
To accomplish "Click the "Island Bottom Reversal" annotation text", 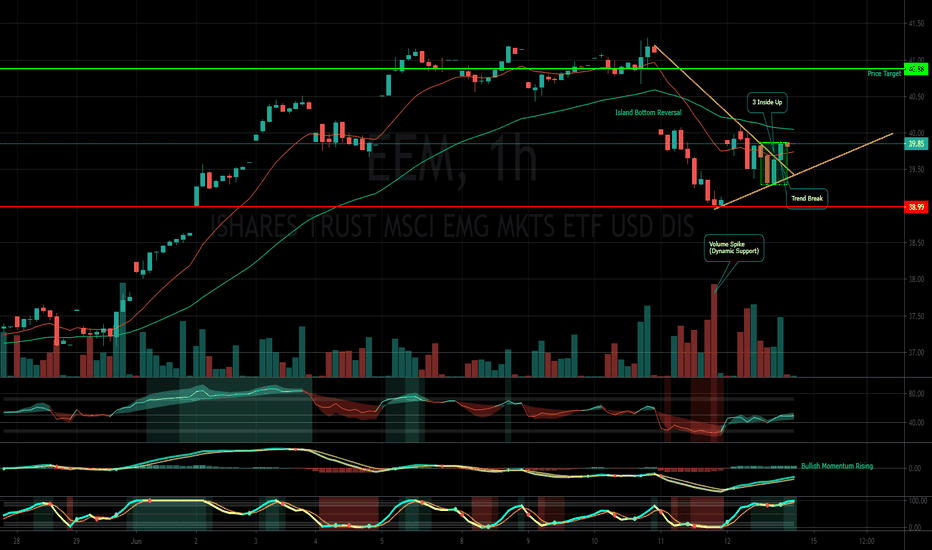I will tap(648, 112).
